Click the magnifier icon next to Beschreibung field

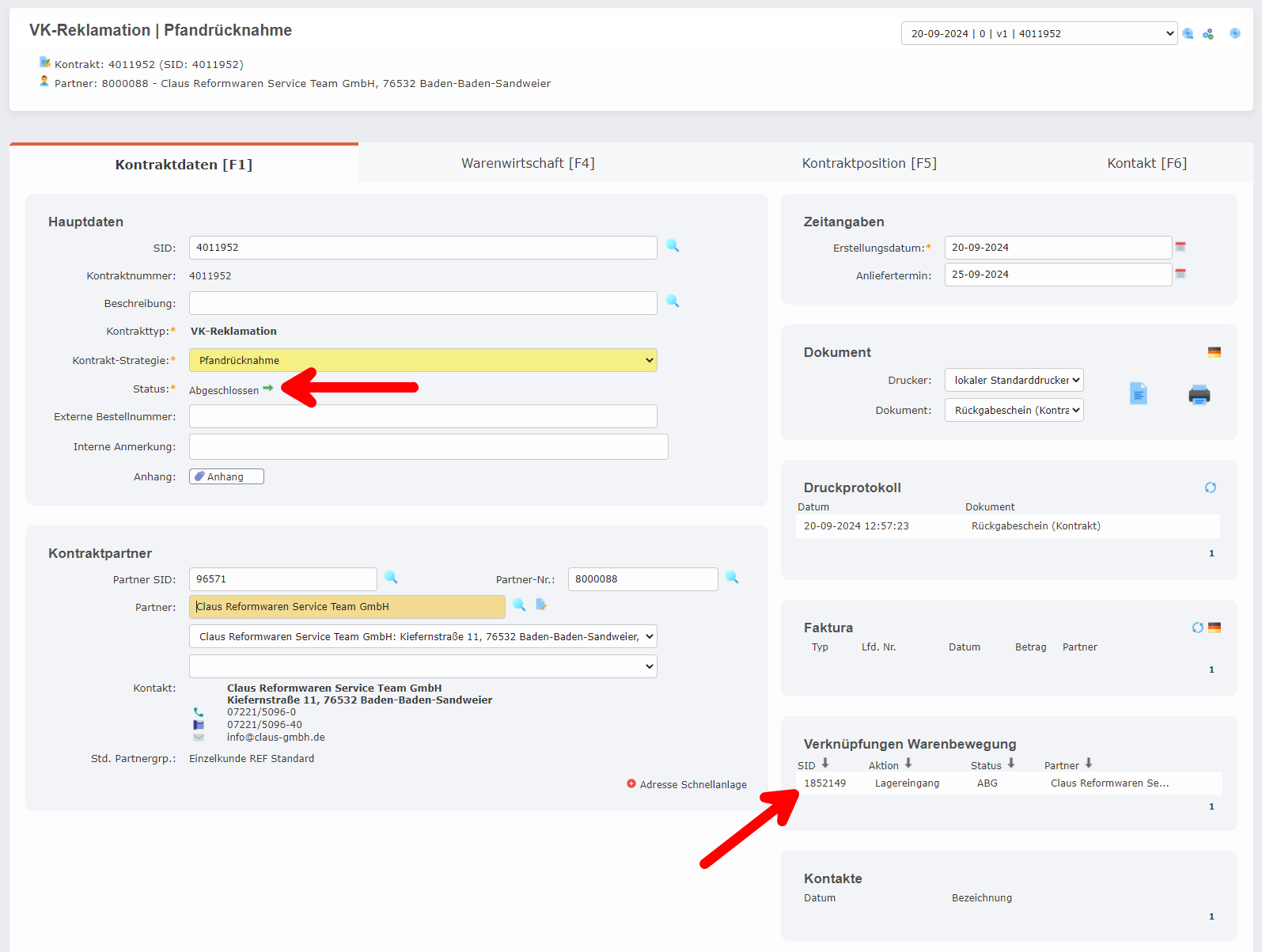pyautogui.click(x=673, y=302)
